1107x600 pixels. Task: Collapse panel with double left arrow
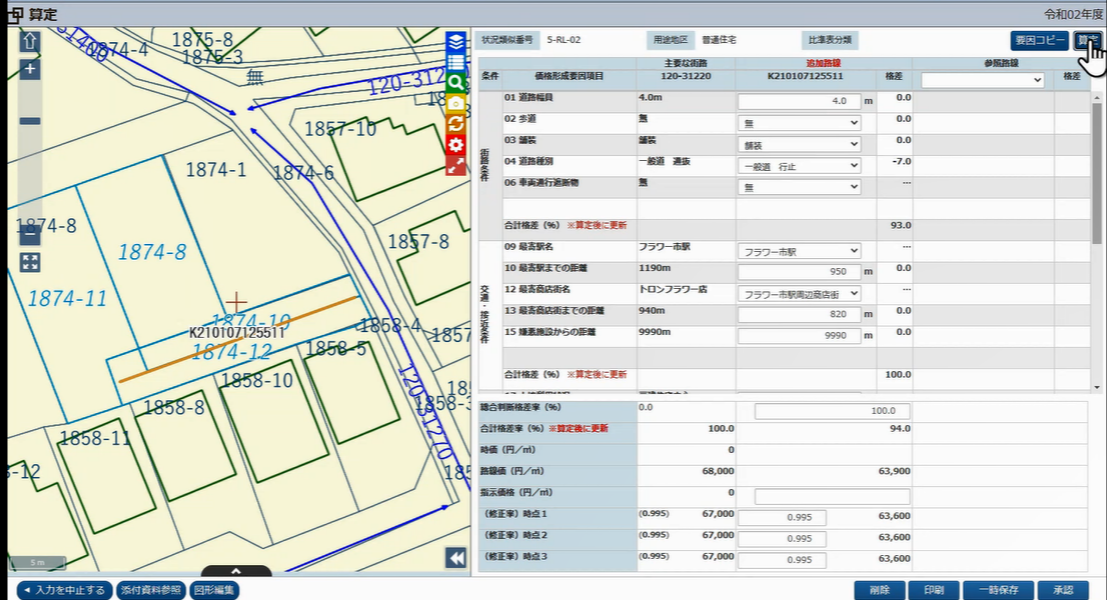(456, 558)
